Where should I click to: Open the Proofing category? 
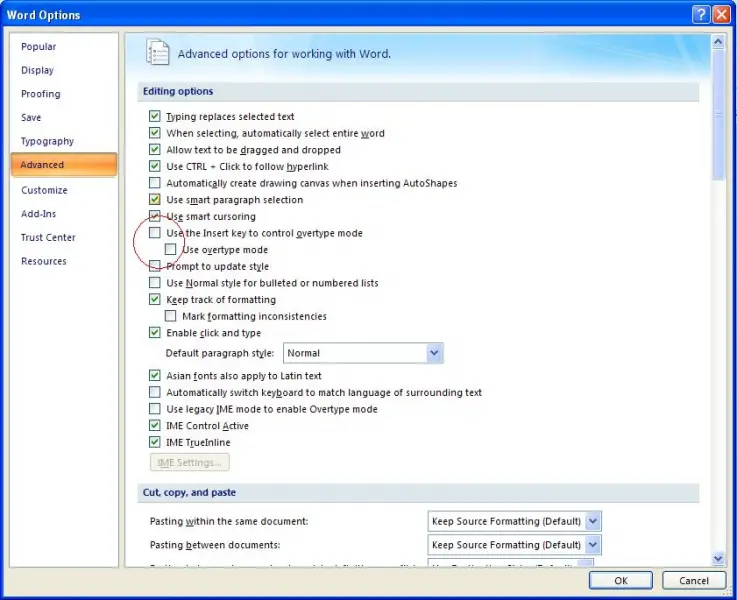pos(40,94)
